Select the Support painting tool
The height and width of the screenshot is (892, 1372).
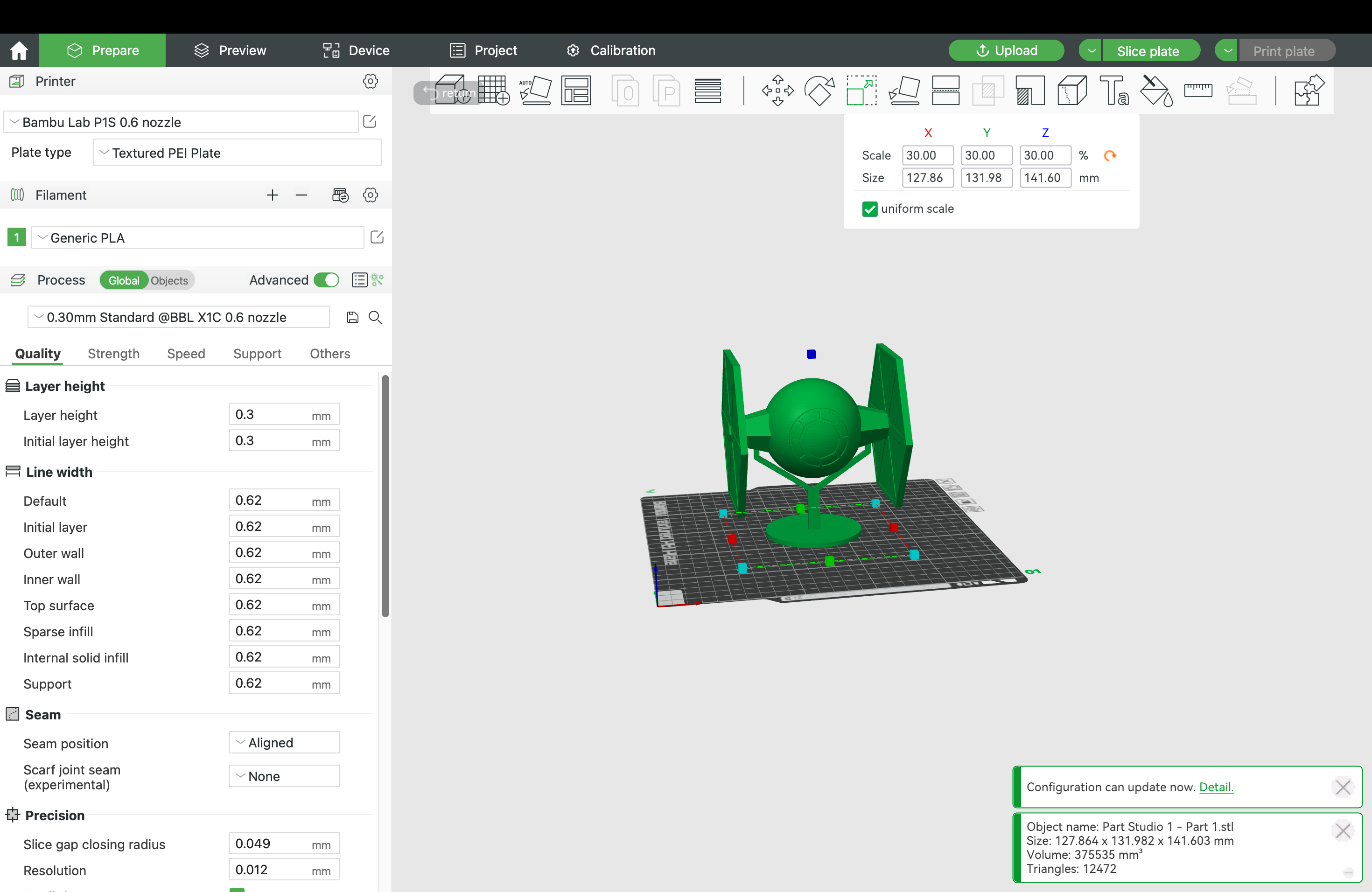(1030, 91)
